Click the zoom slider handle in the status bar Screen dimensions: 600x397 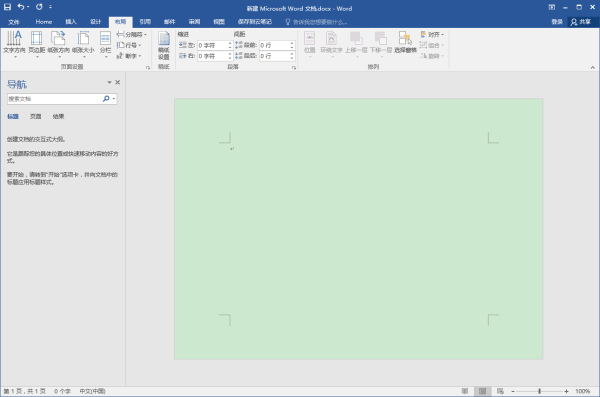[x=540, y=391]
